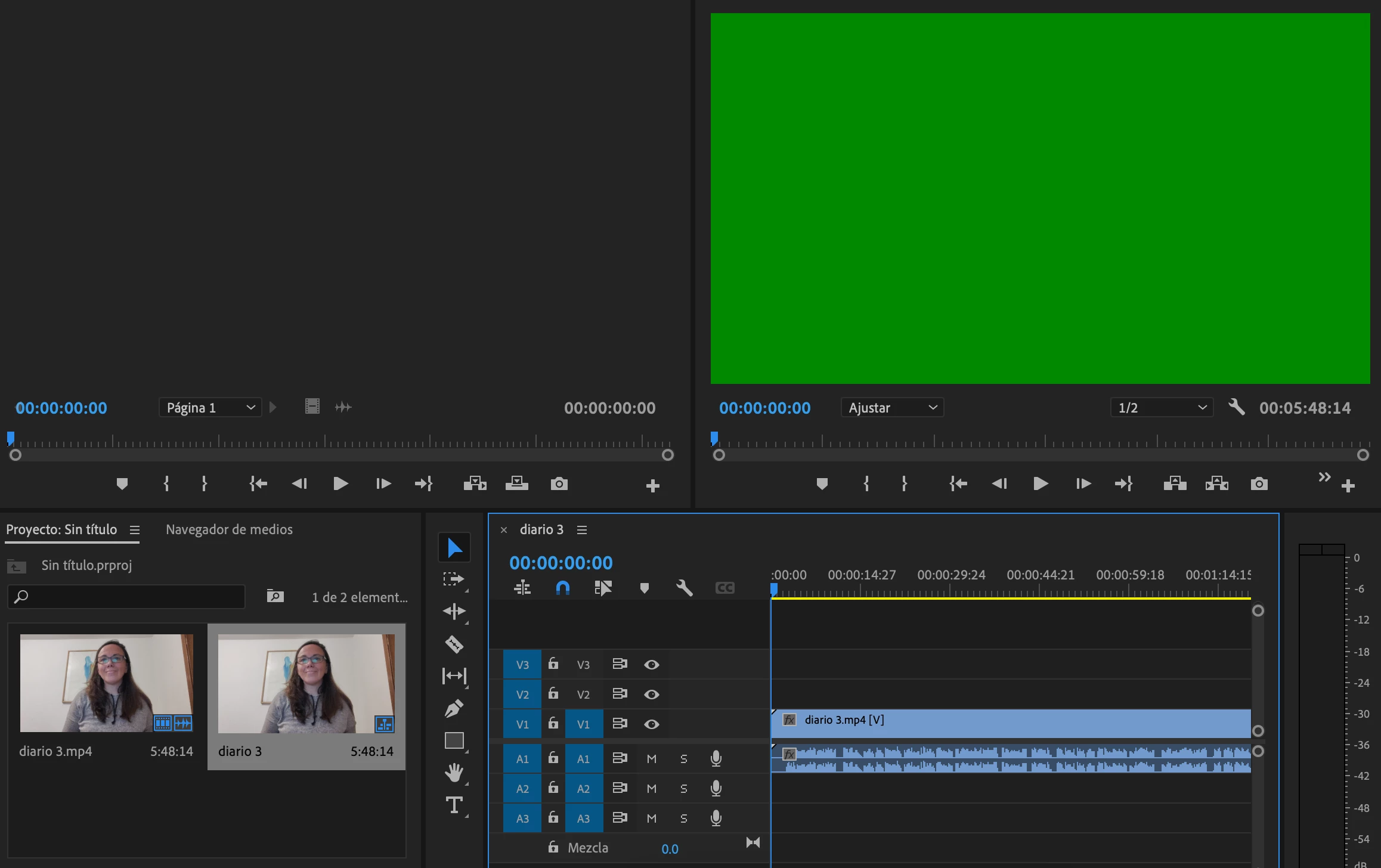This screenshot has width=1381, height=868.
Task: Select the Hand tool
Action: point(454,773)
